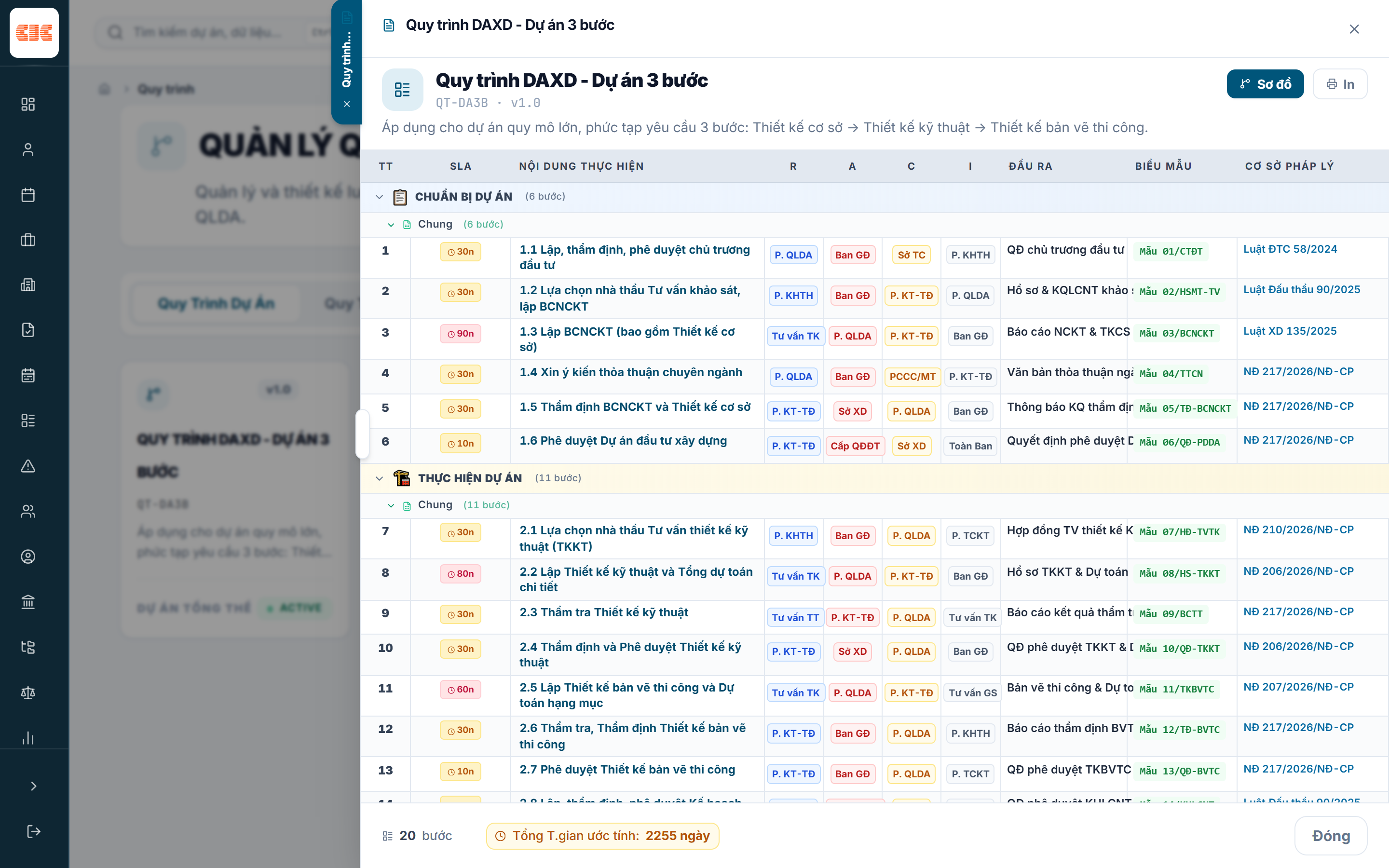
Task: Collapse the THỰC HIỆN DỰ ÁN section
Action: click(x=379, y=478)
